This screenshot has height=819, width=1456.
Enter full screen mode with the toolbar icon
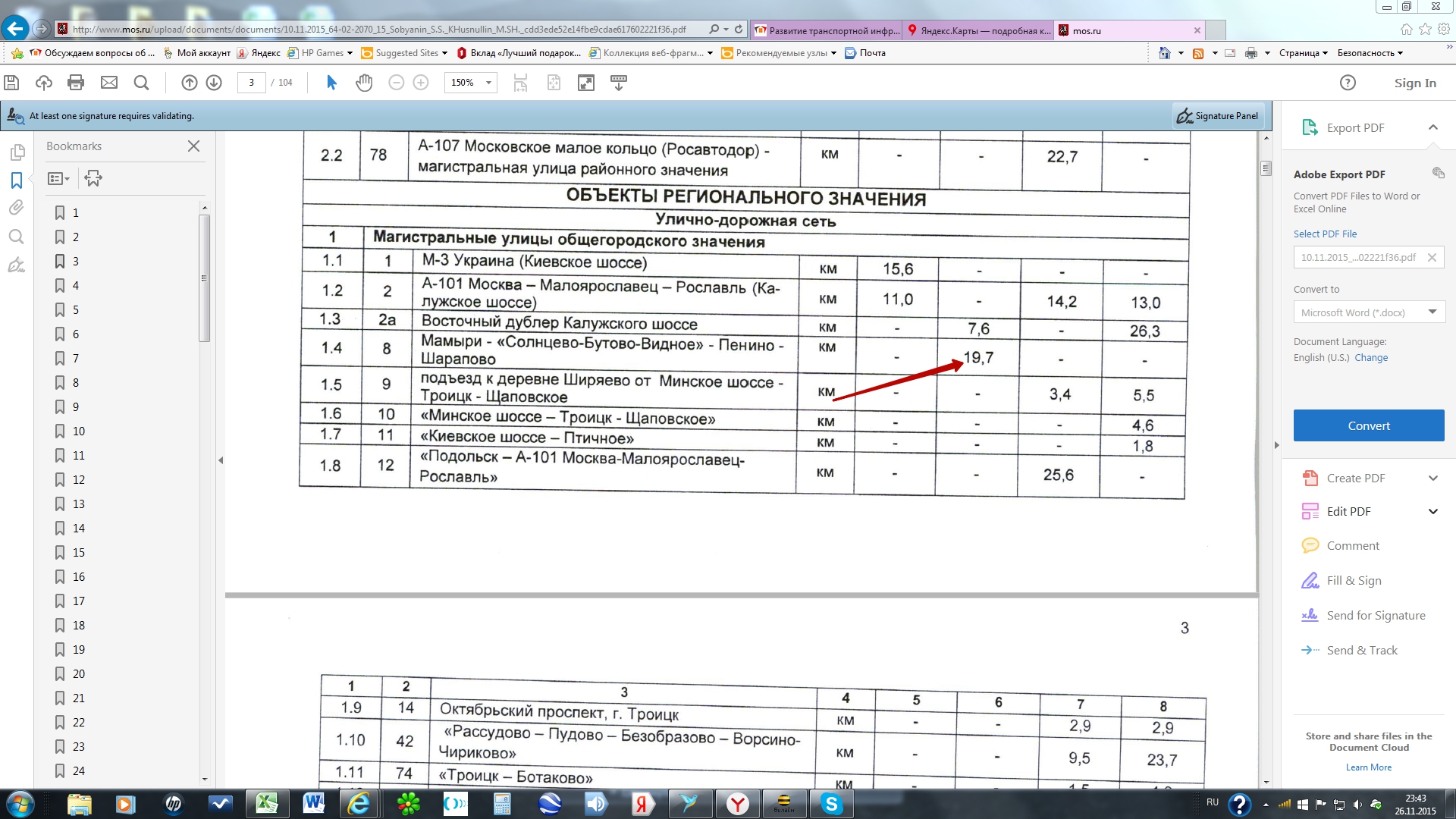[x=586, y=83]
